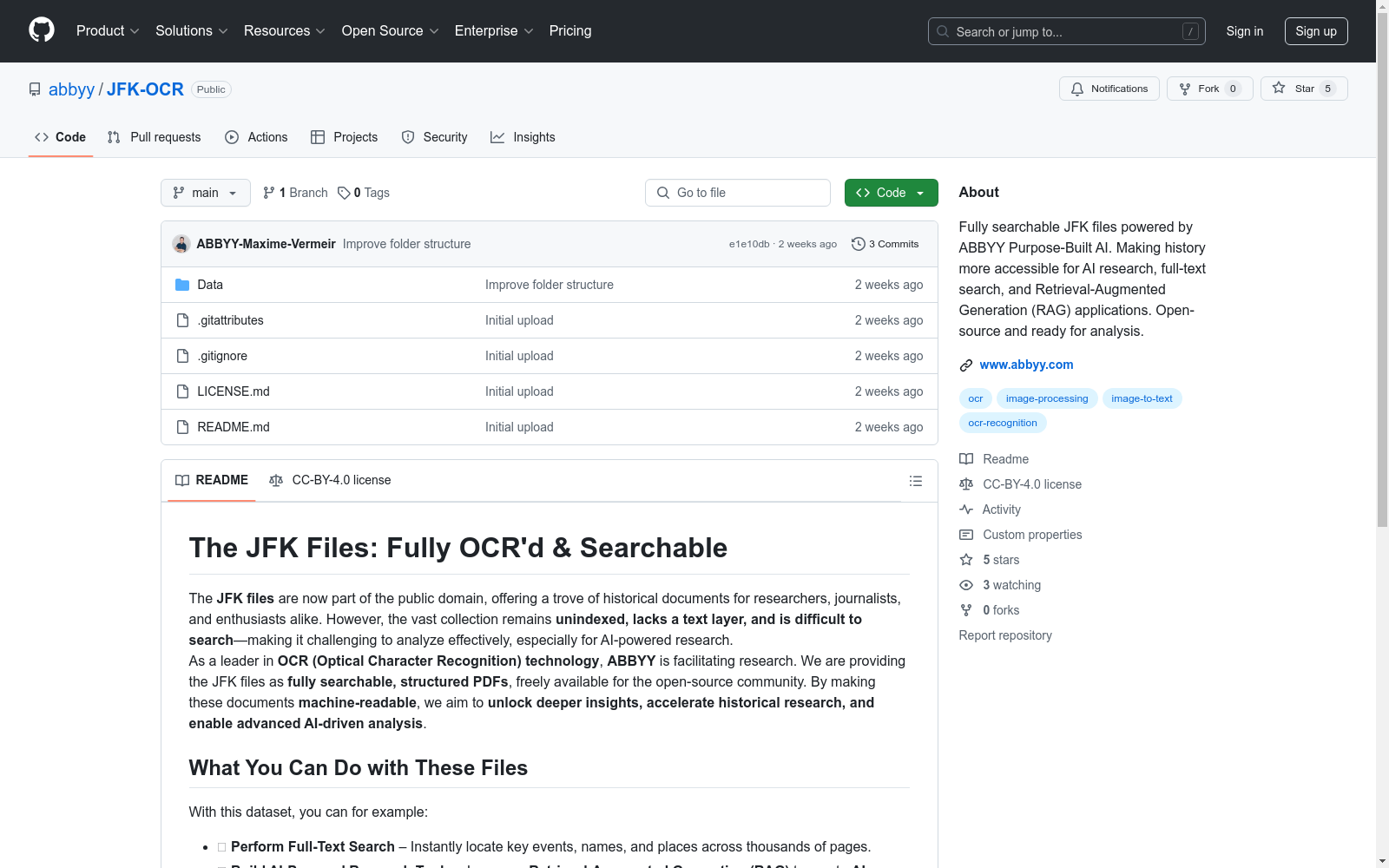Visit the www.abbyy.com website link
The height and width of the screenshot is (868, 1389).
(x=1026, y=365)
